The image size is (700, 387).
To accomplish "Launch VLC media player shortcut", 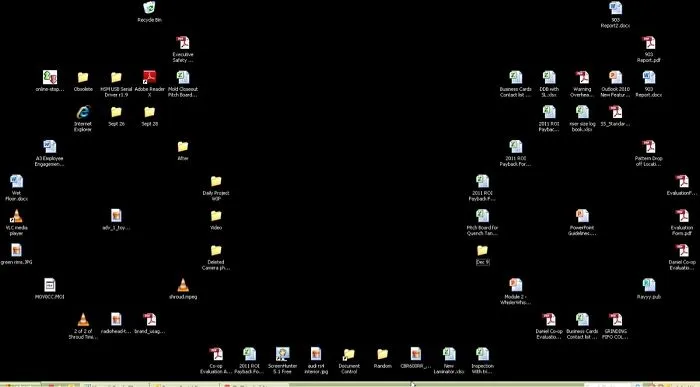I will [x=17, y=216].
